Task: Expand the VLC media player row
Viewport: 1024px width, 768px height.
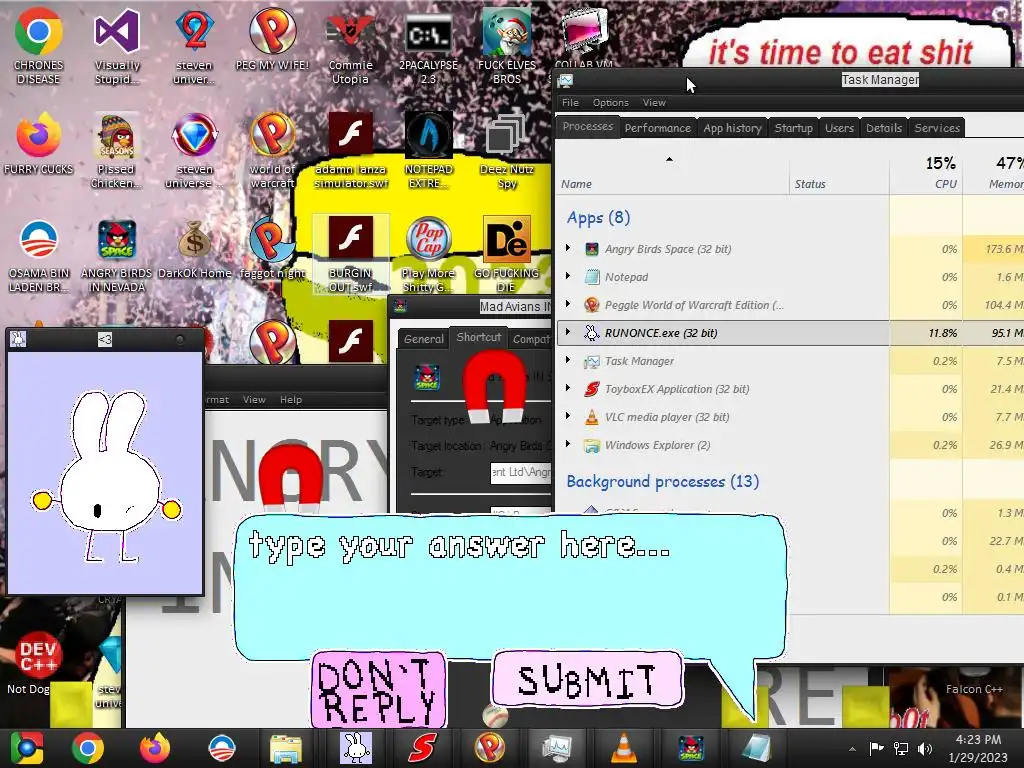Action: pyautogui.click(x=568, y=417)
